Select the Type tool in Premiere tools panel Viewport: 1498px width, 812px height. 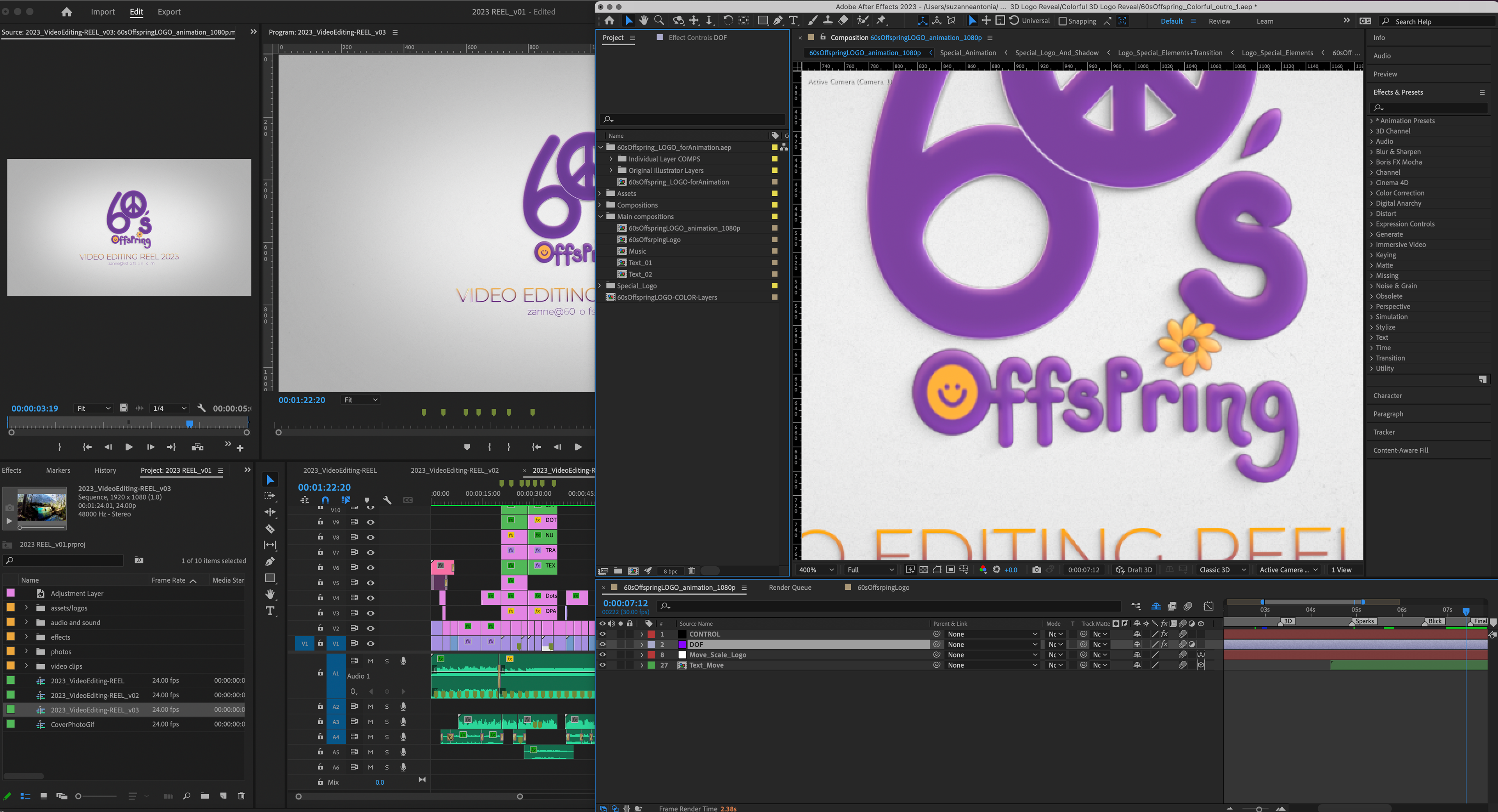tap(270, 610)
